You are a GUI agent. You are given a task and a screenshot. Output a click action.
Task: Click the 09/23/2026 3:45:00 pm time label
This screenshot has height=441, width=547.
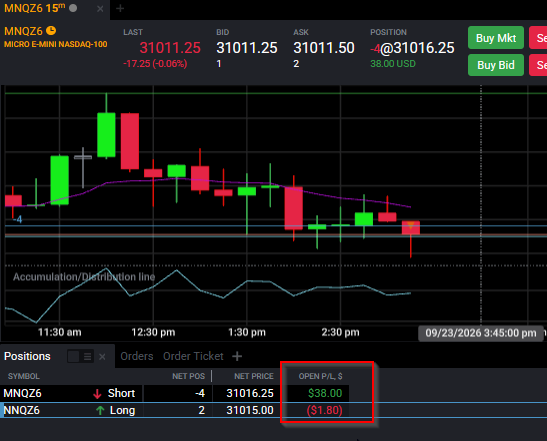pos(481,333)
